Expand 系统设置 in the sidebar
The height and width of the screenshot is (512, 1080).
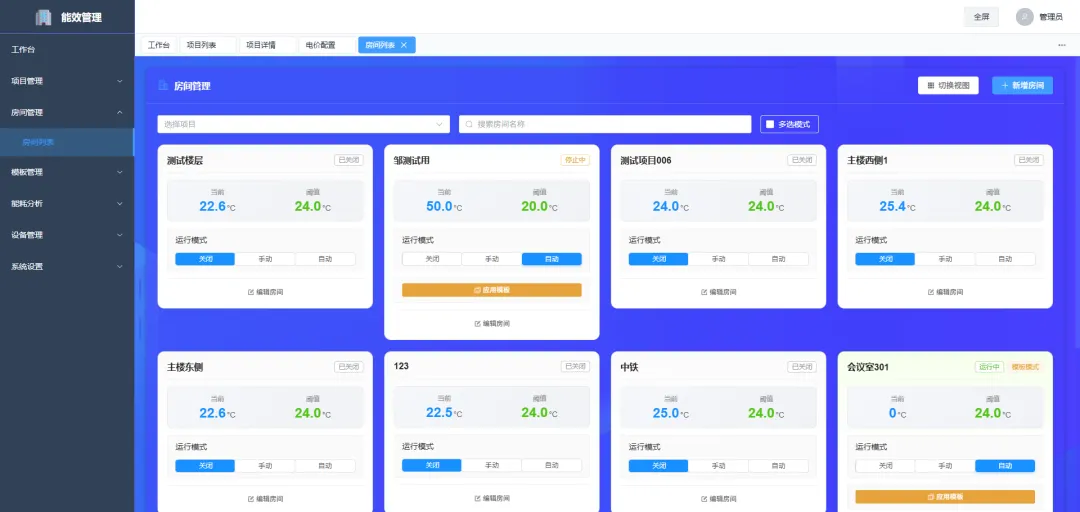67,266
